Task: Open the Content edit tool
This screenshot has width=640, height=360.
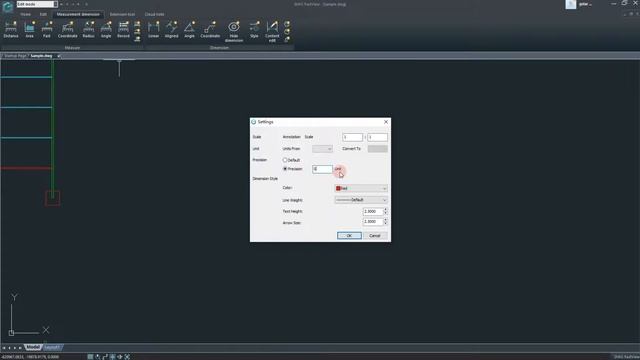Action: coord(272,31)
